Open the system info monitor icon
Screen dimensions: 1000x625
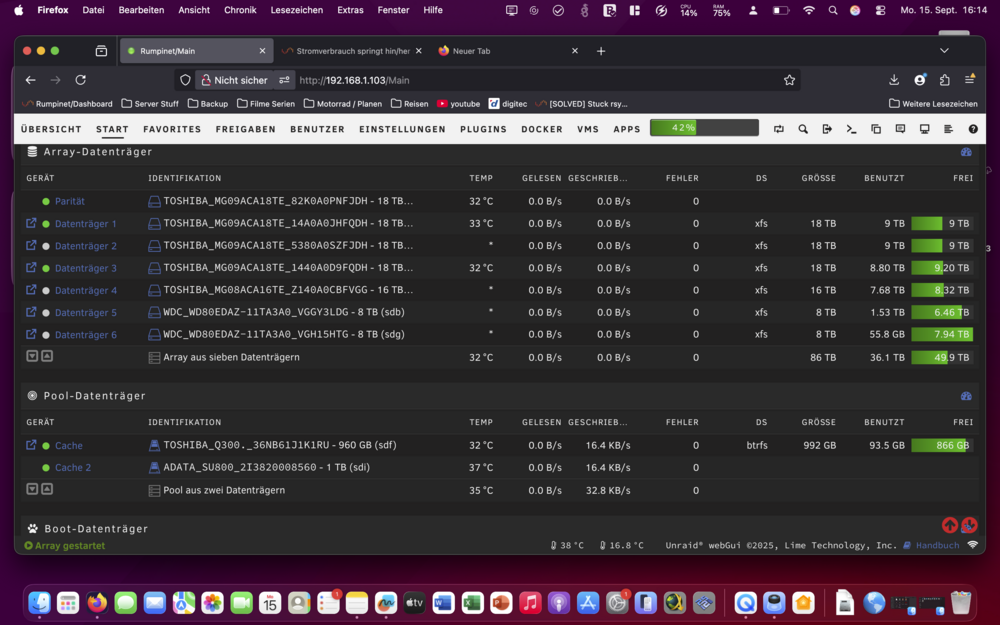[924, 129]
